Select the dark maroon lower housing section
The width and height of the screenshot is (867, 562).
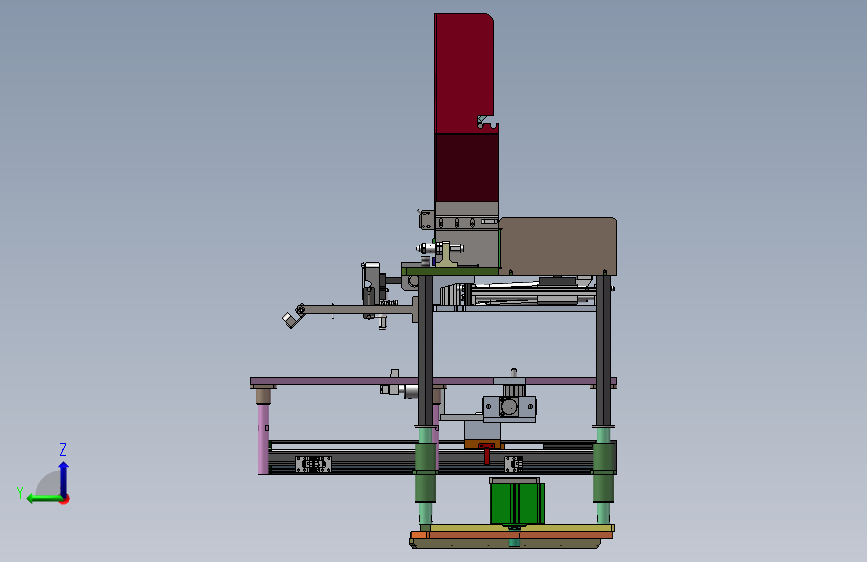tap(466, 168)
